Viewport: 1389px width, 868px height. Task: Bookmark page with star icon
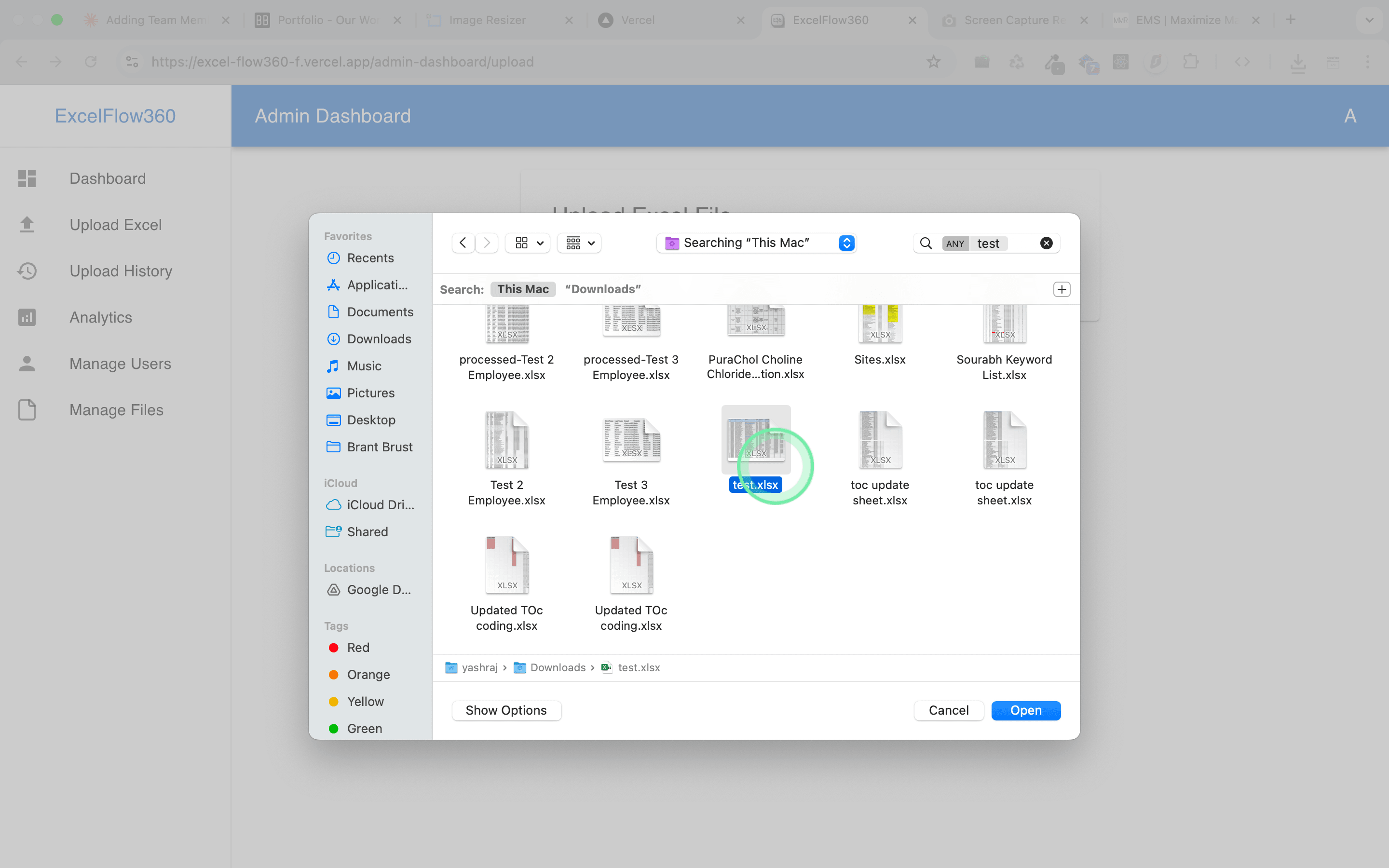coord(933,62)
